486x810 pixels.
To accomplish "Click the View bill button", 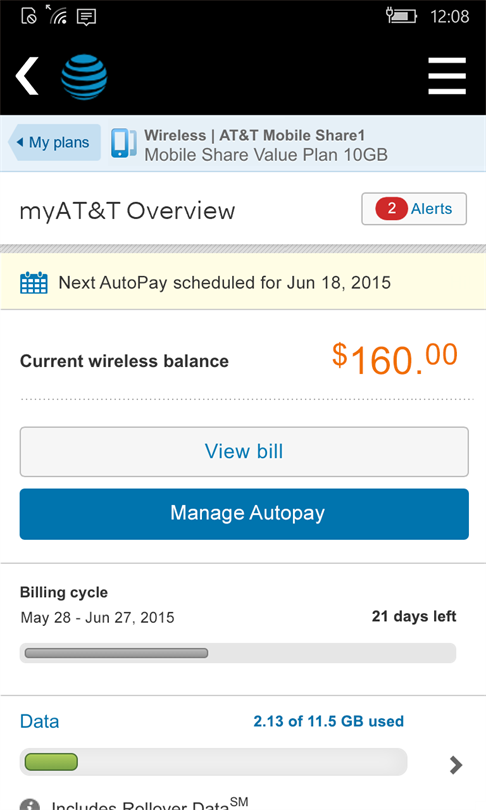I will click(244, 451).
